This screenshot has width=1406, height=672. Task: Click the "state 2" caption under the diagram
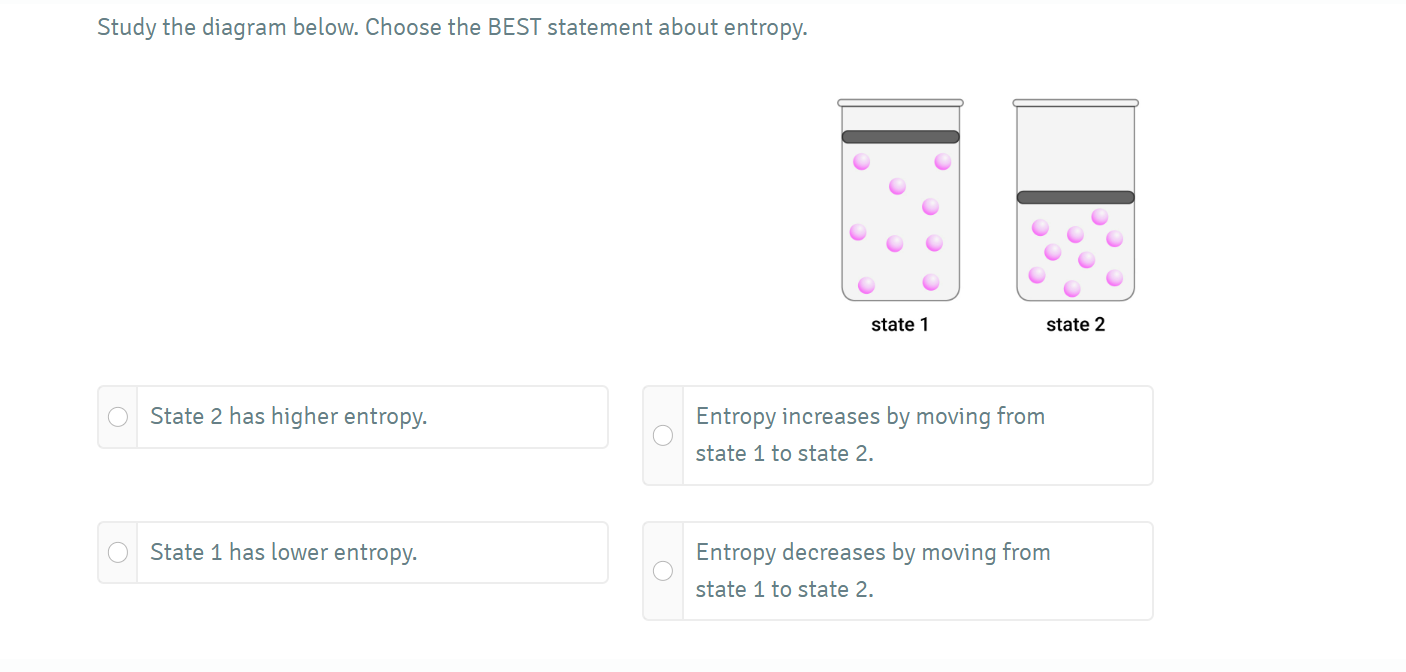(x=1075, y=325)
